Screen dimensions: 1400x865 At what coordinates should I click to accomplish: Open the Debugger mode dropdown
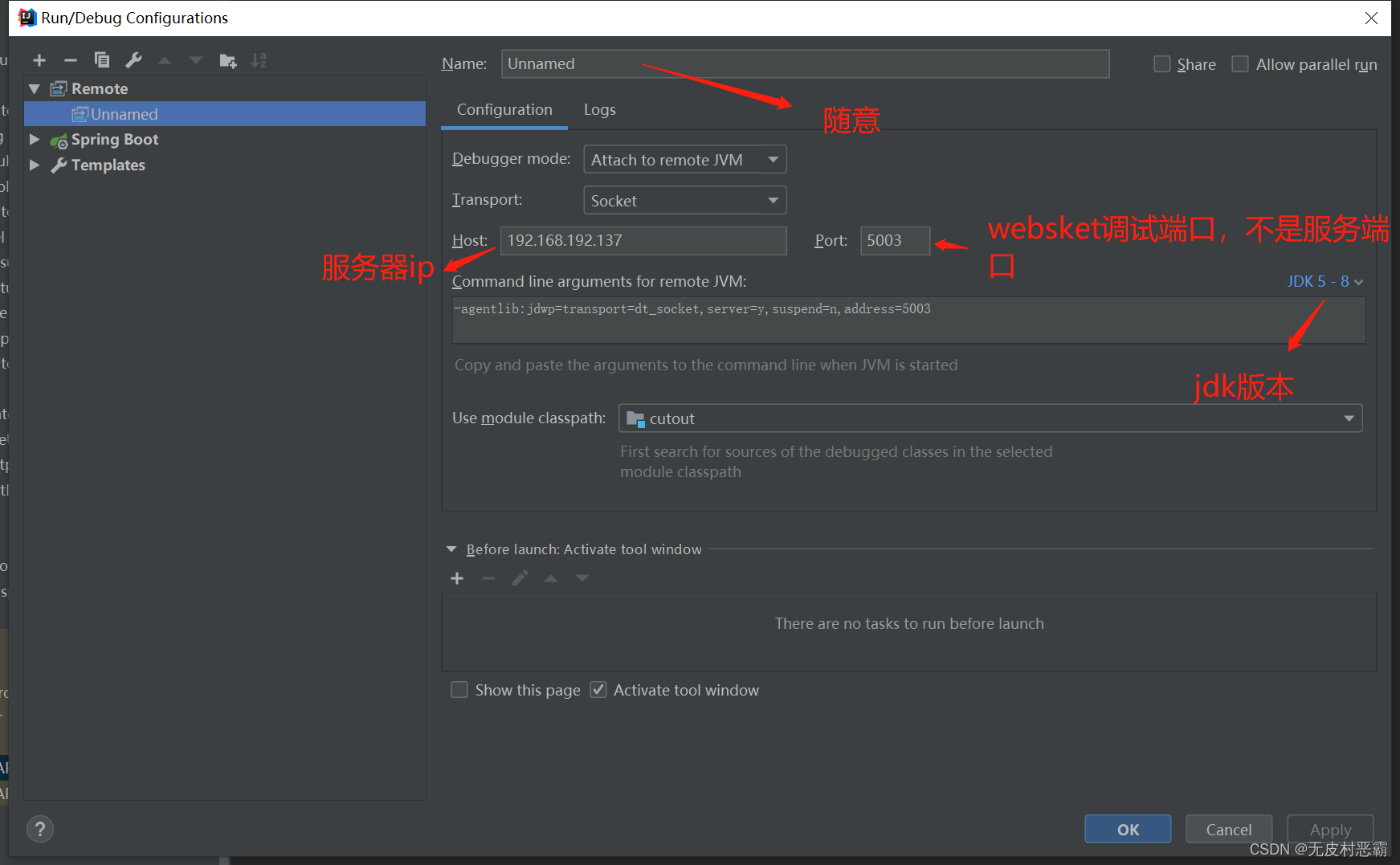(x=684, y=159)
